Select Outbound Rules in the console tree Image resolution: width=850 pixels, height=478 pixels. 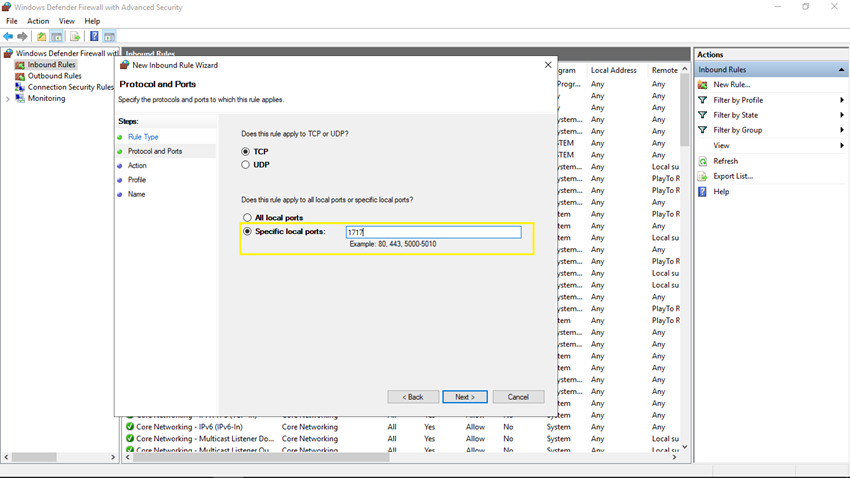point(55,76)
